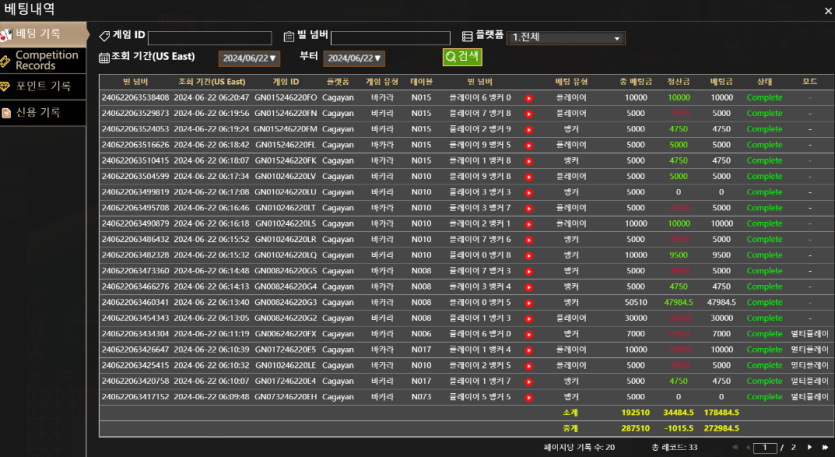Click the 검색 search button
Image resolution: width=835 pixels, height=457 pixels.
coord(462,56)
